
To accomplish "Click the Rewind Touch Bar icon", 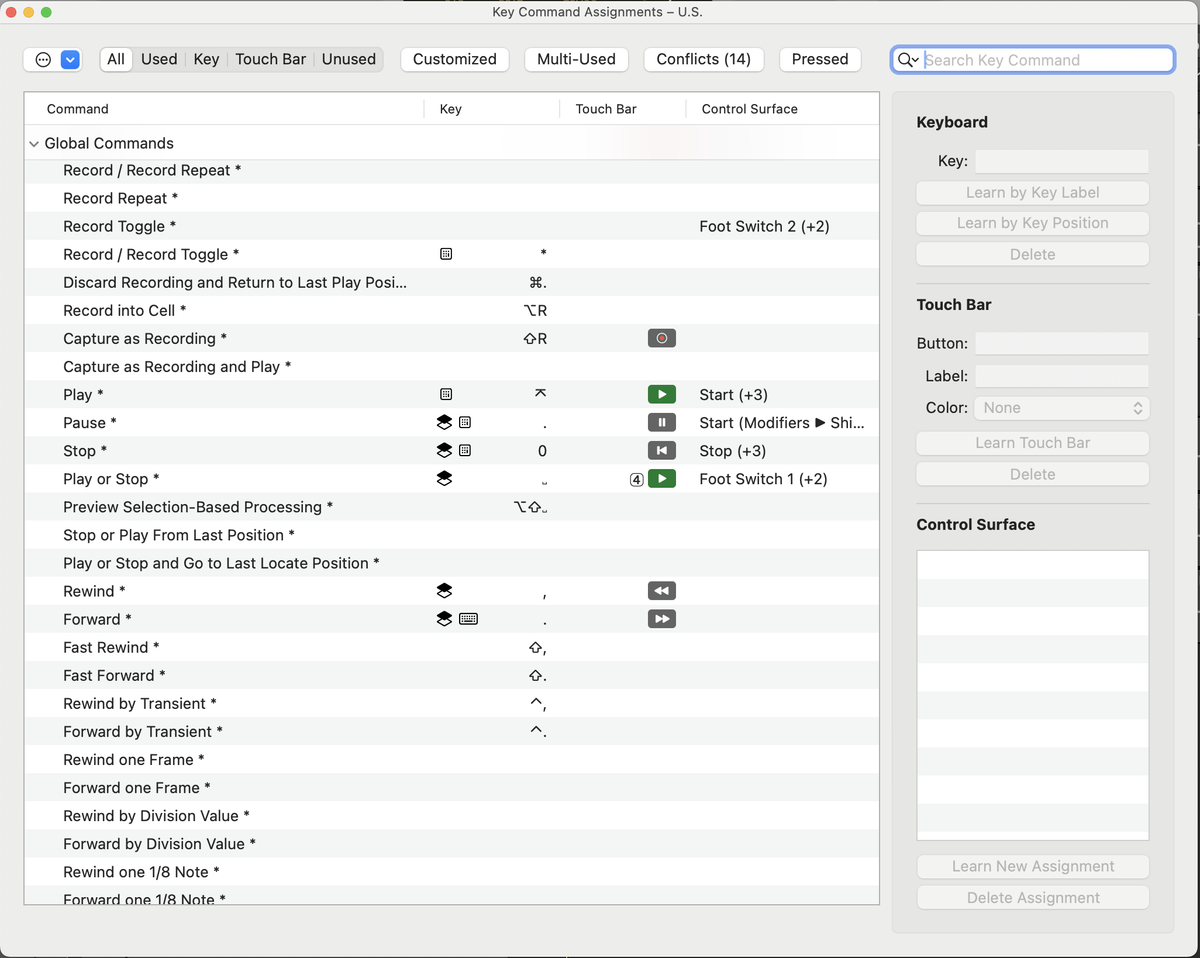I will [x=661, y=590].
